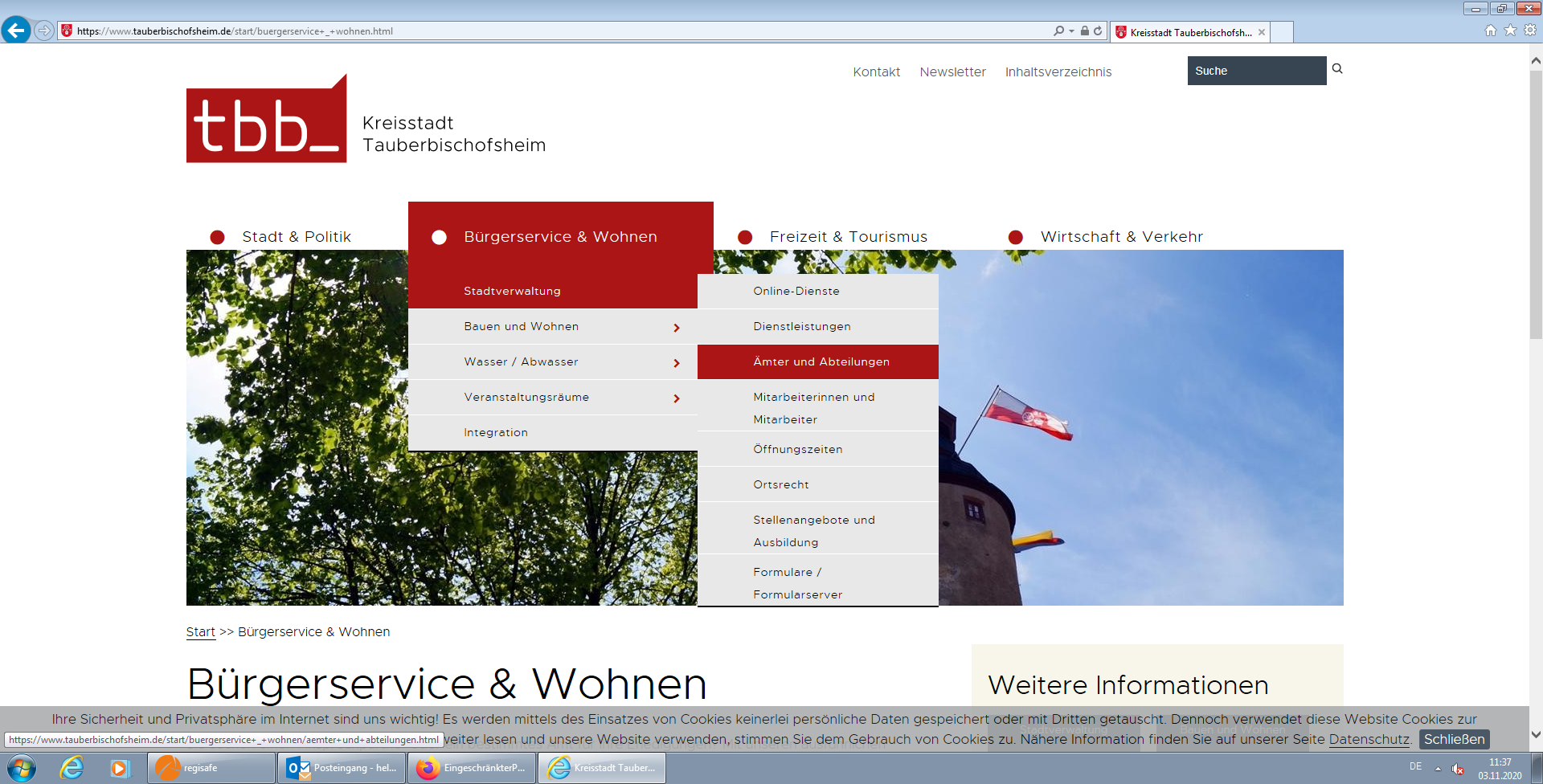Screen dimensions: 1543x784
Task: Close the Kreisstadt Tauberbischofsheim browser tab
Action: pos(1262,32)
